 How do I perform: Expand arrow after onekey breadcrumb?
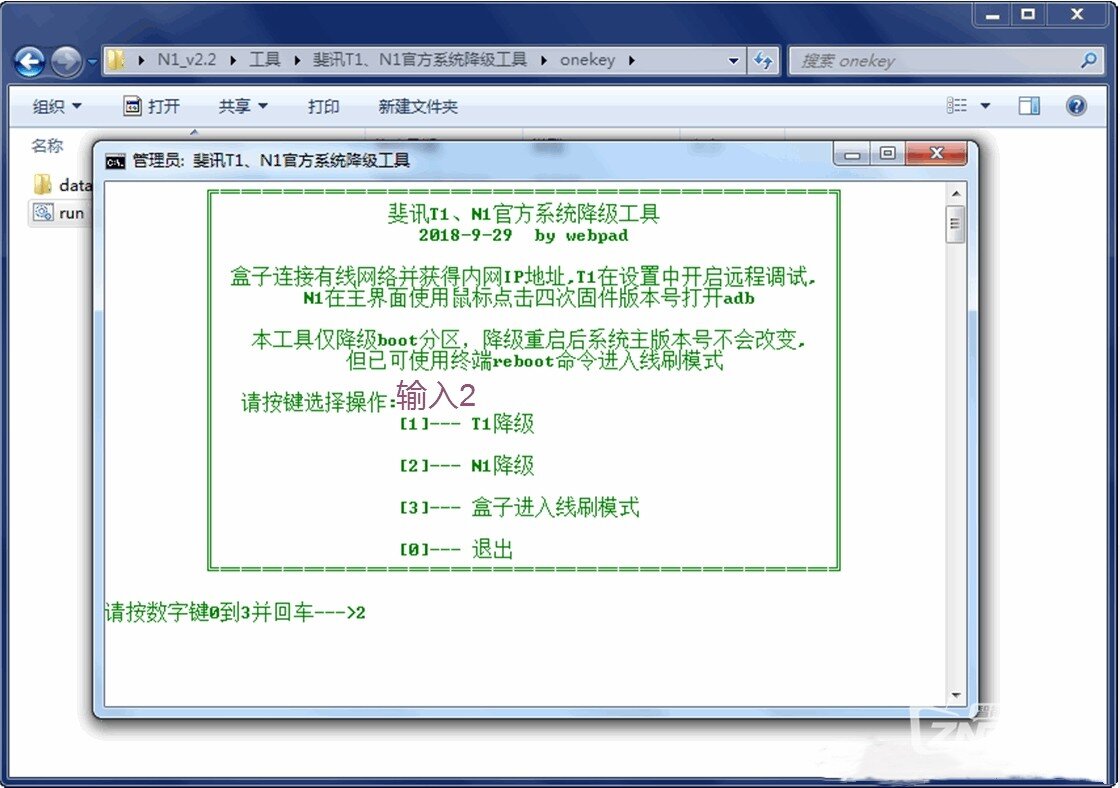coord(631,61)
